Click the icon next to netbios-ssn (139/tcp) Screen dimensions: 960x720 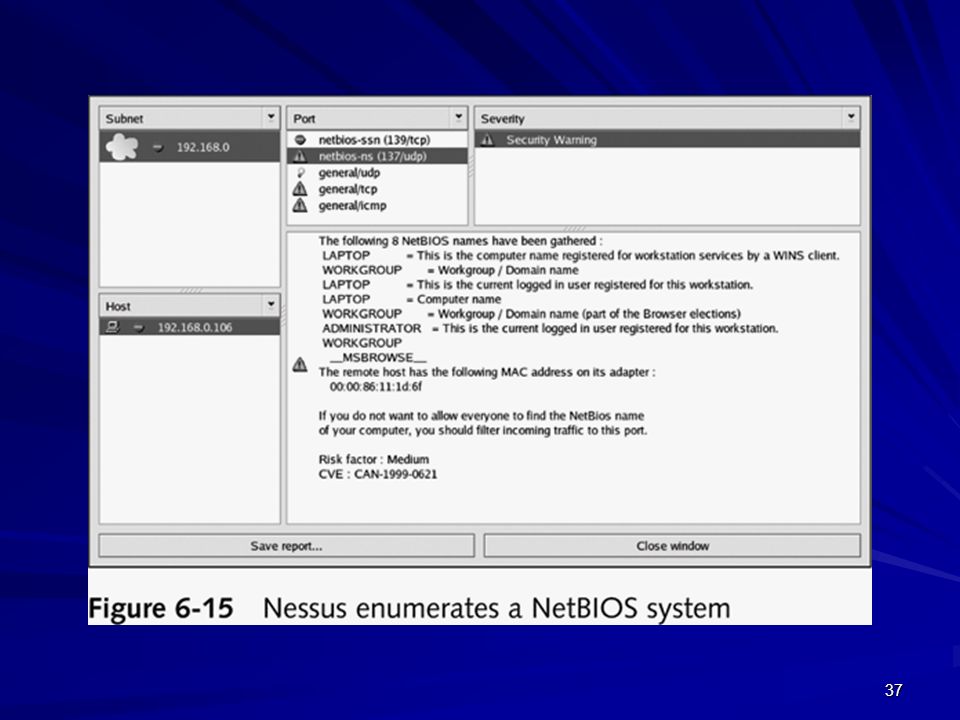(x=300, y=140)
